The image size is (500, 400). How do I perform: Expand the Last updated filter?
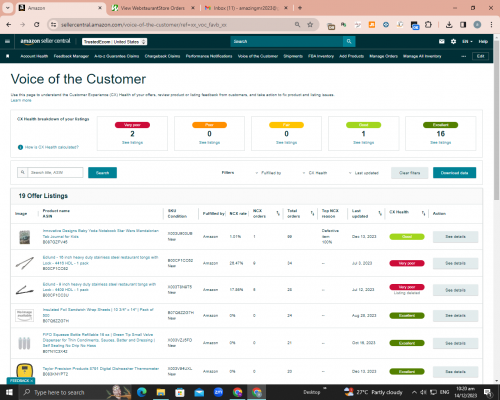point(363,173)
